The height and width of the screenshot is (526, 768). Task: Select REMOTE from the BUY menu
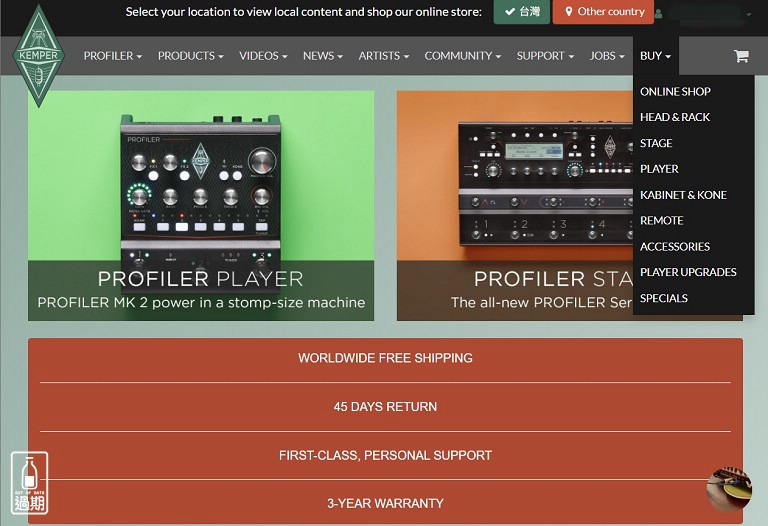(x=661, y=220)
